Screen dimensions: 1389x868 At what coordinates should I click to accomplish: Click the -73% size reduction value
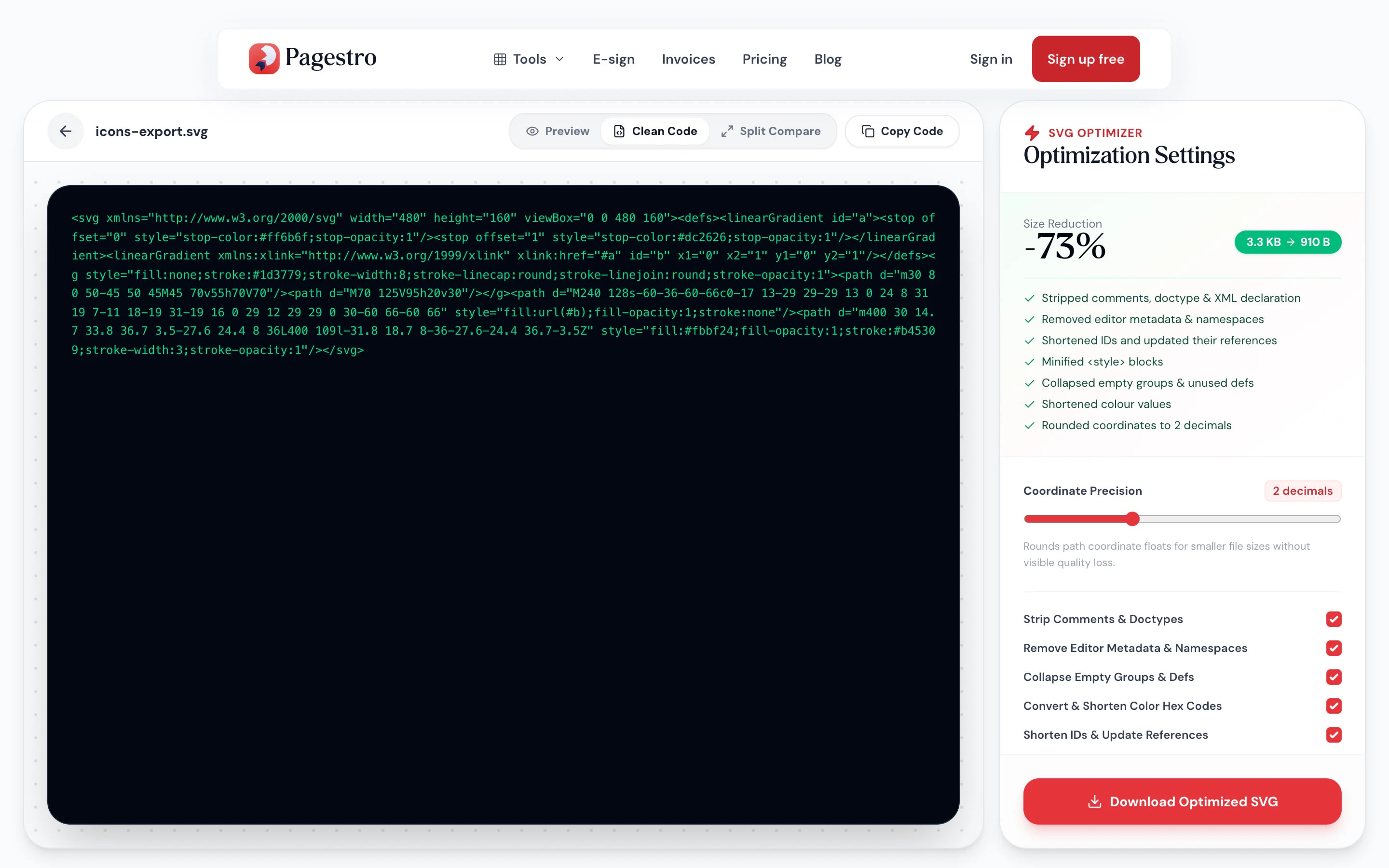(x=1065, y=247)
